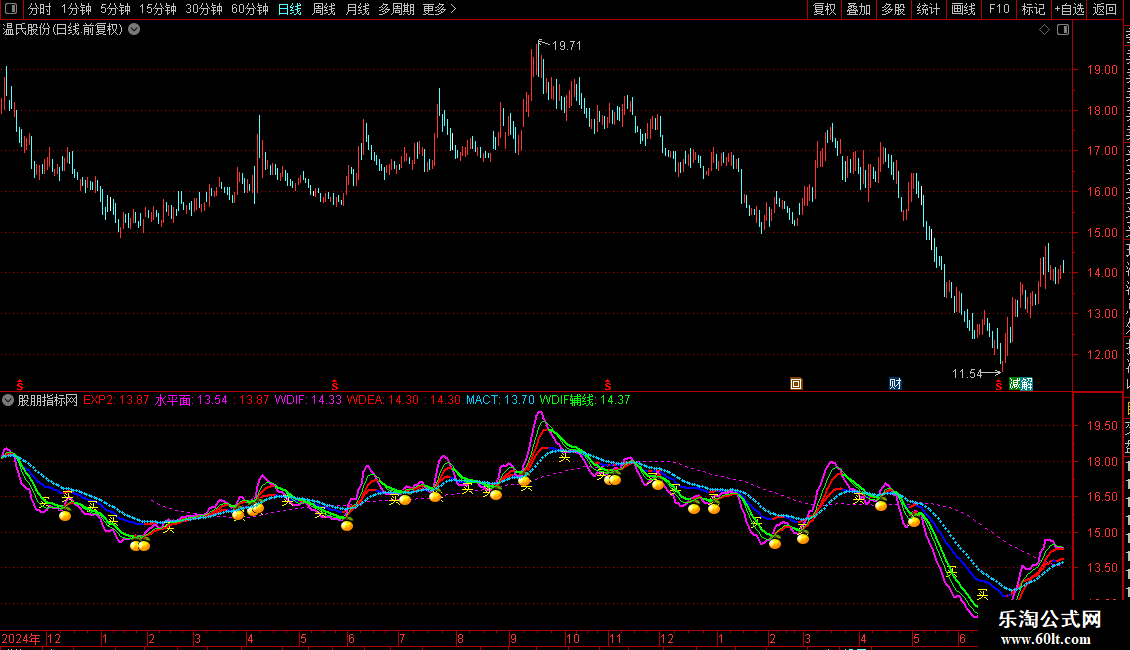Image resolution: width=1130 pixels, height=650 pixels.
Task: Select the 温氏股份(日线.前复权) chart title
Action: (x=63, y=30)
